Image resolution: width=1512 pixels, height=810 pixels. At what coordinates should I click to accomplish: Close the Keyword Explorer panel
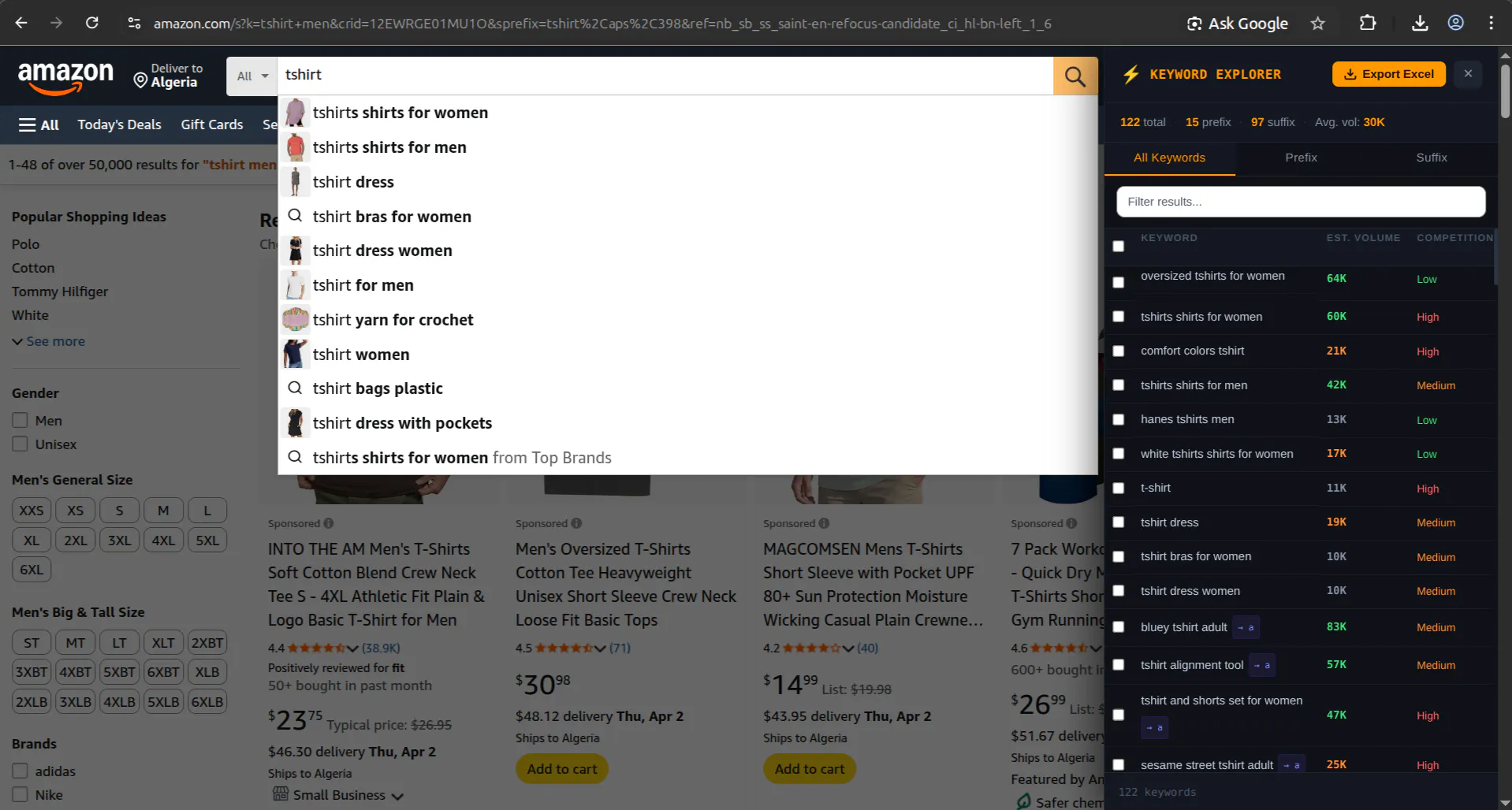[1468, 73]
